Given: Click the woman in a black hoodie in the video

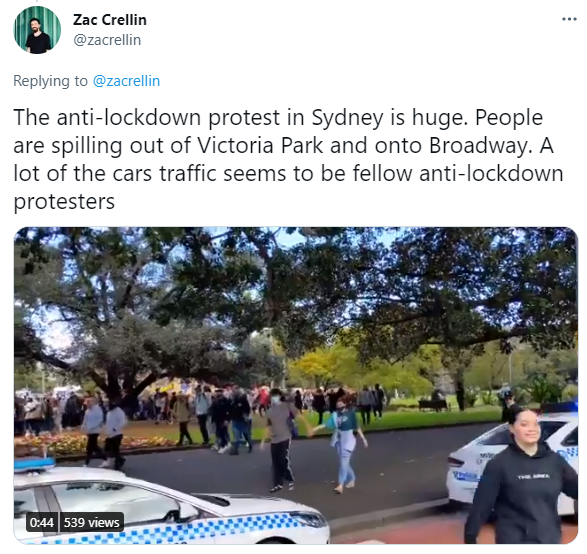Looking at the screenshot, I should tap(522, 475).
